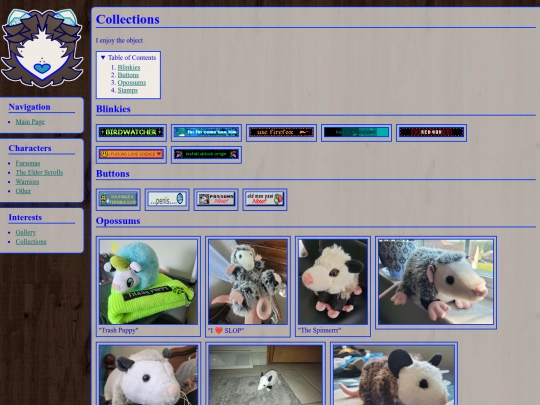Image resolution: width=540 pixels, height=405 pixels.
Task: Click the blue 'fin fin come see him' blinkie
Action: (206, 133)
